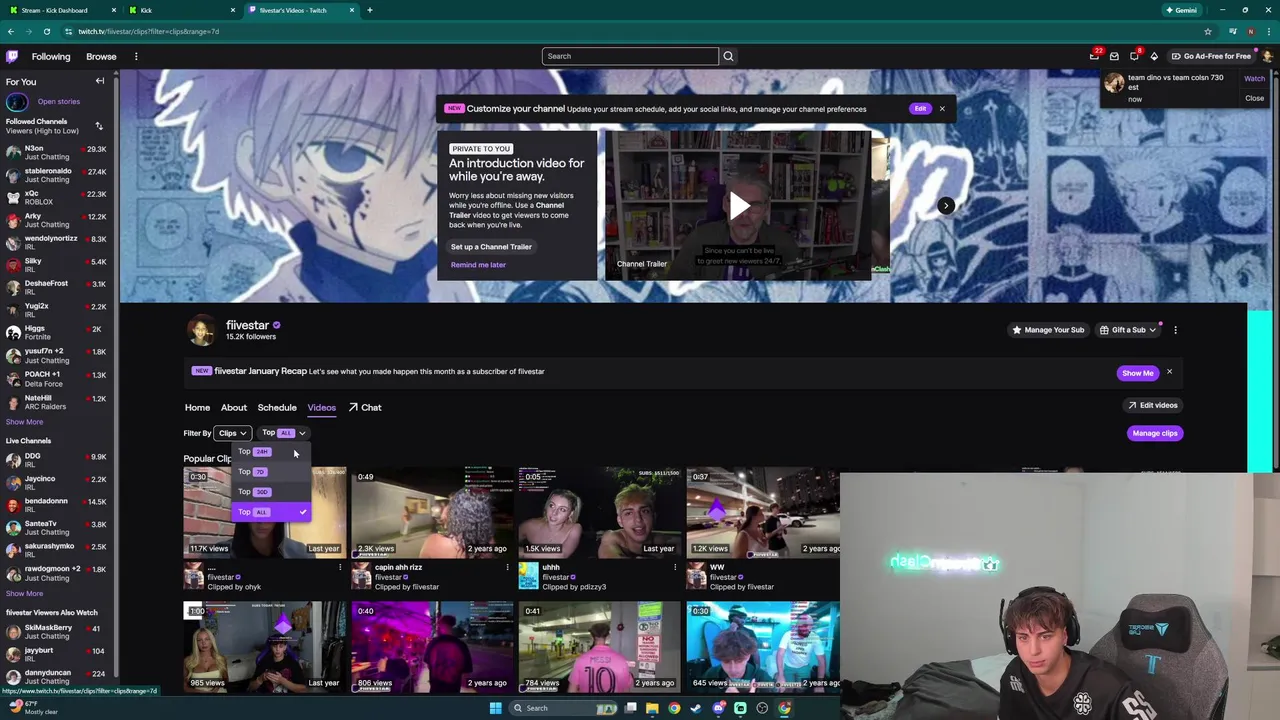This screenshot has width=1280, height=720.
Task: Open the notifications inbox with 22 badge
Action: pyautogui.click(x=1094, y=56)
